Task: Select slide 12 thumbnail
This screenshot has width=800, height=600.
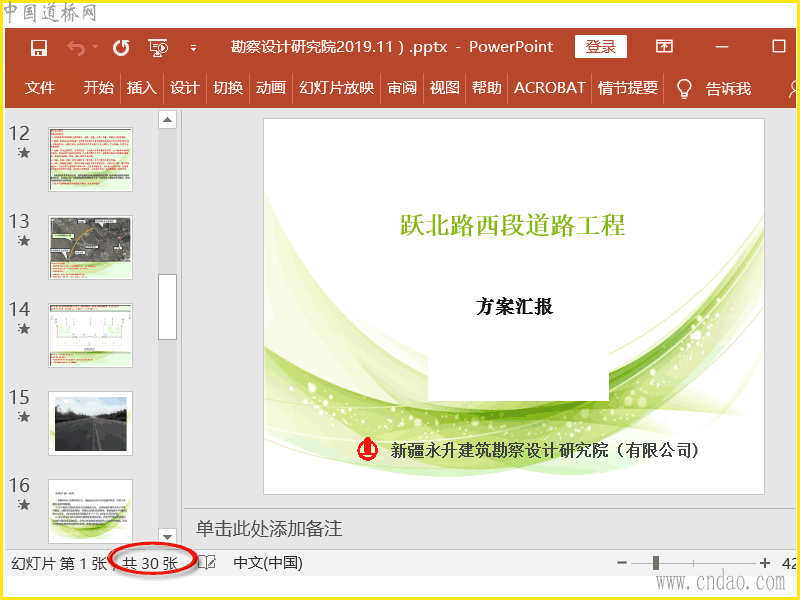Action: point(90,160)
